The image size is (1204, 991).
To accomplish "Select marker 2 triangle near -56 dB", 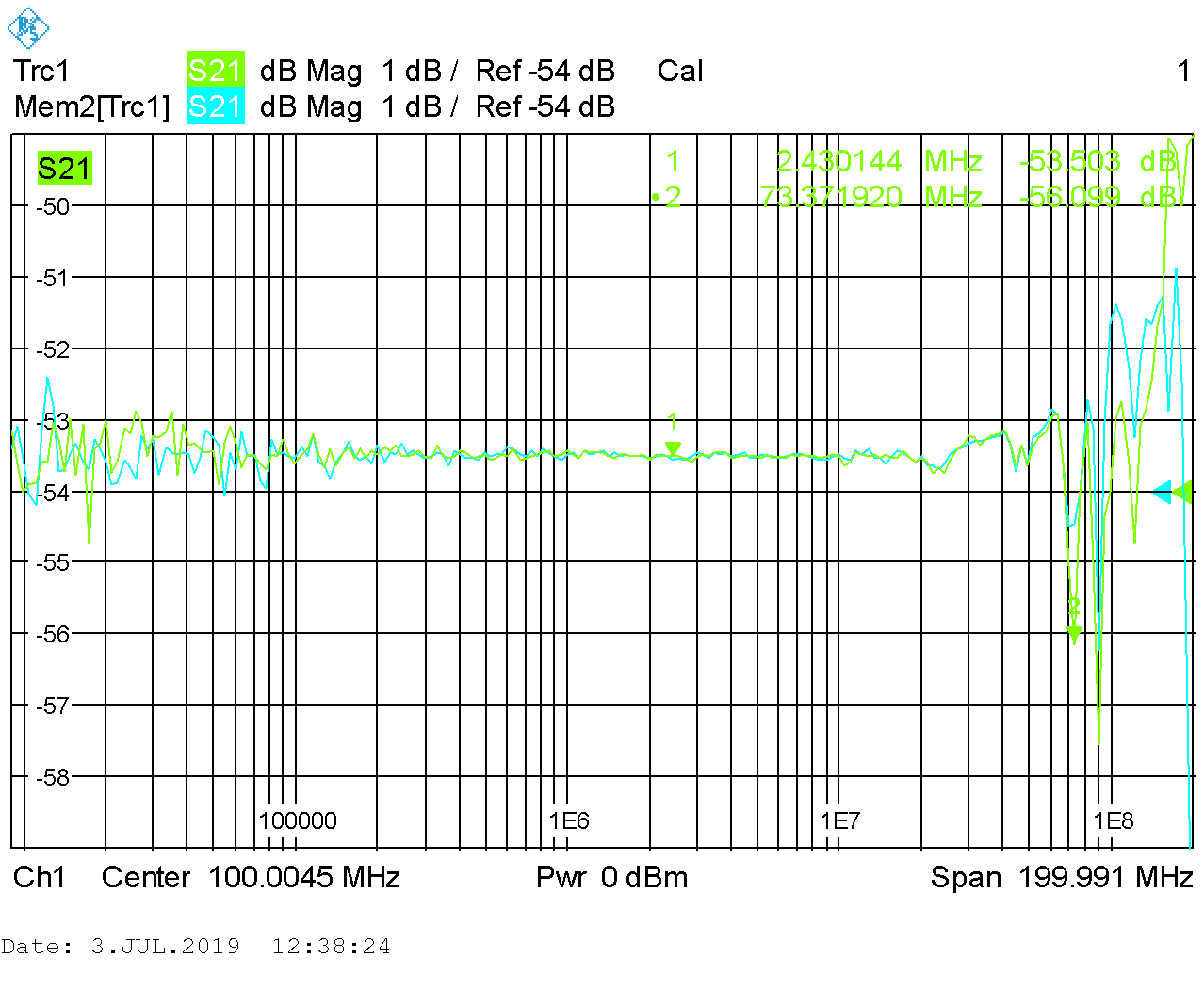I will [1074, 635].
